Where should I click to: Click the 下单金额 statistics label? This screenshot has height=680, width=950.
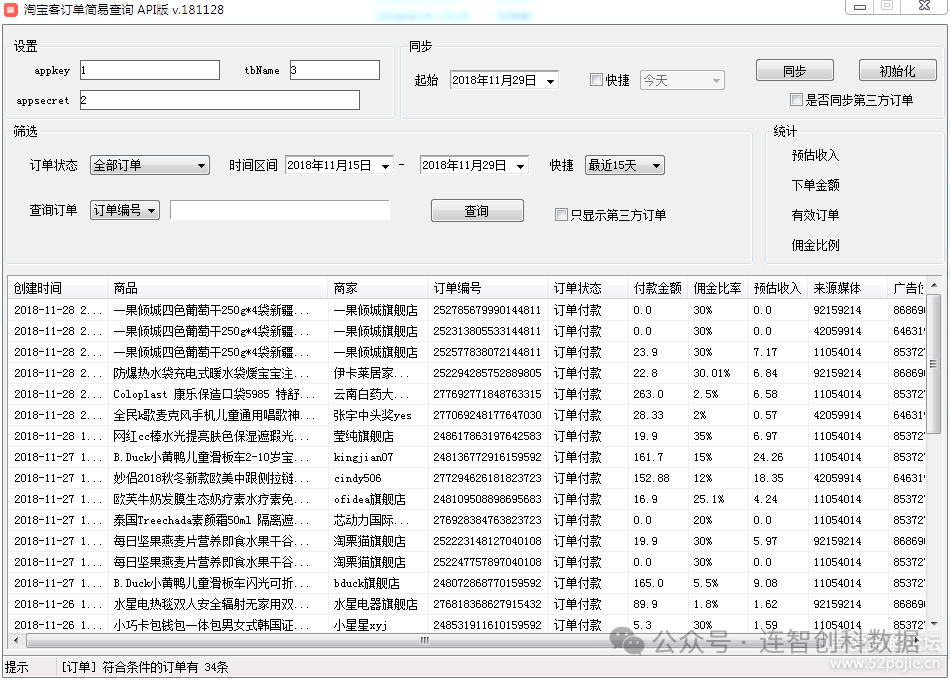815,185
